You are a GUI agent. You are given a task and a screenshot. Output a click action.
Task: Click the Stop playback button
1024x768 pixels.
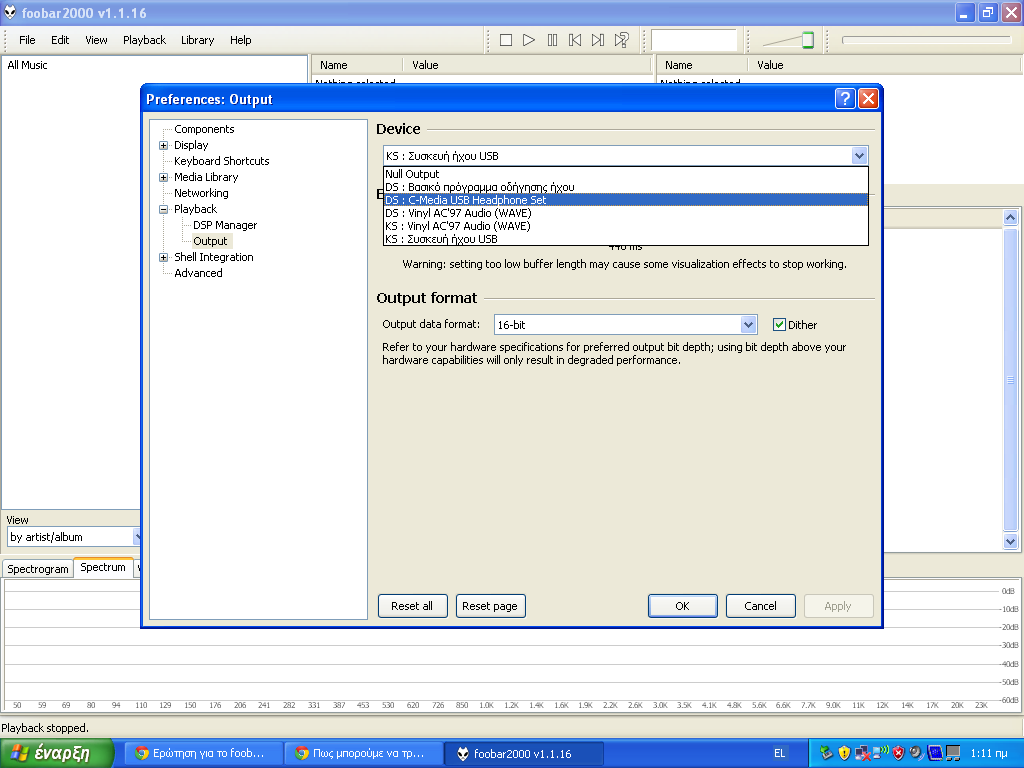click(506, 40)
